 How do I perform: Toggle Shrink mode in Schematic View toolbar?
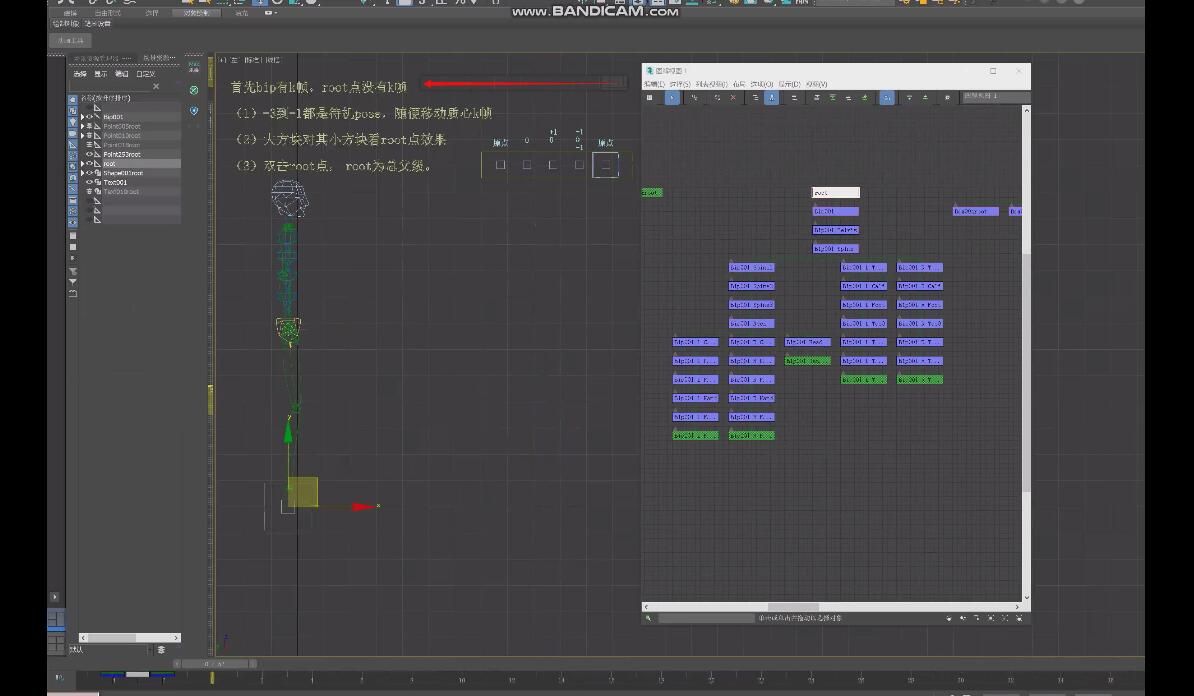pyautogui.click(x=887, y=97)
